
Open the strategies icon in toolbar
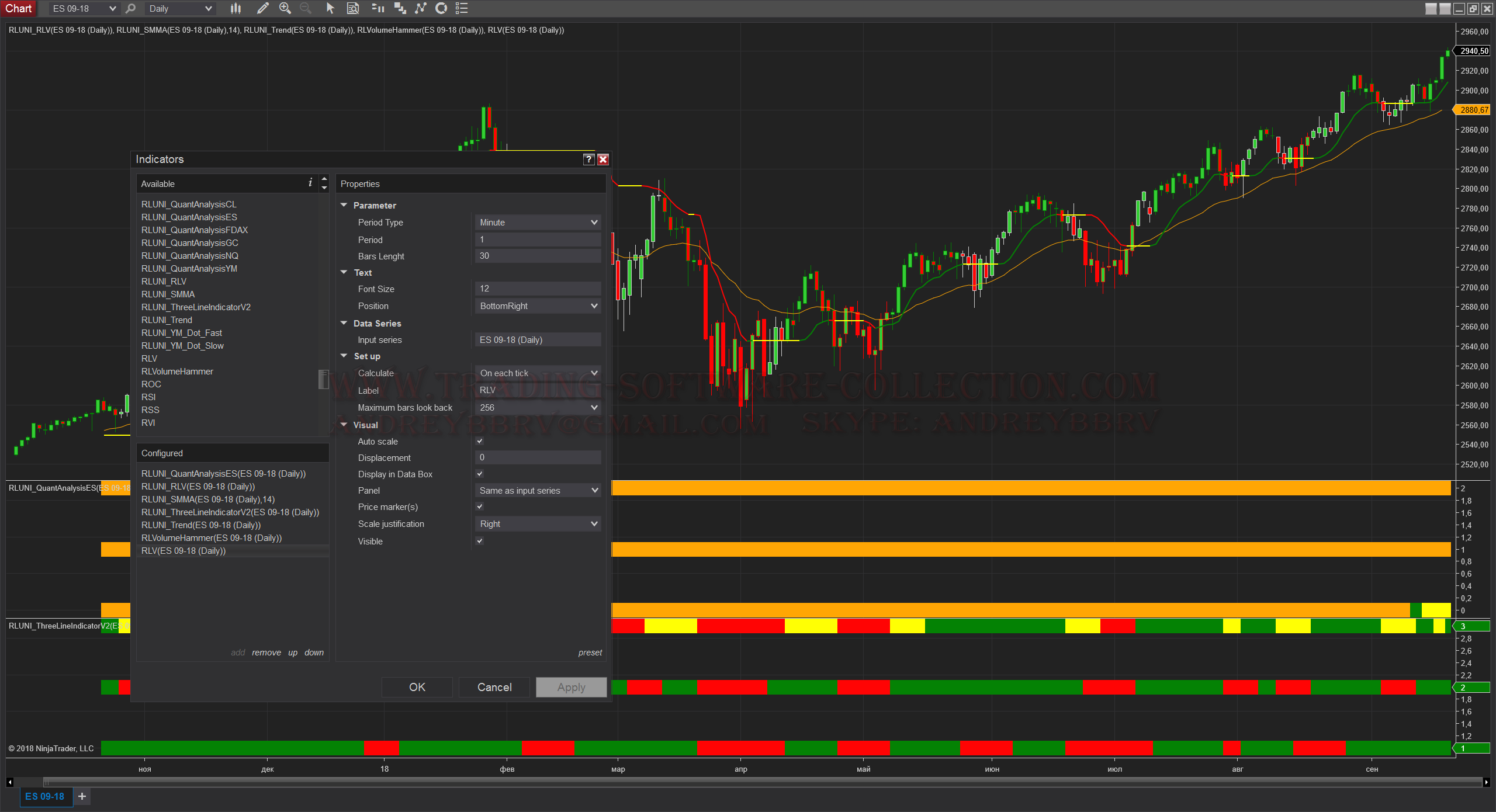(441, 8)
